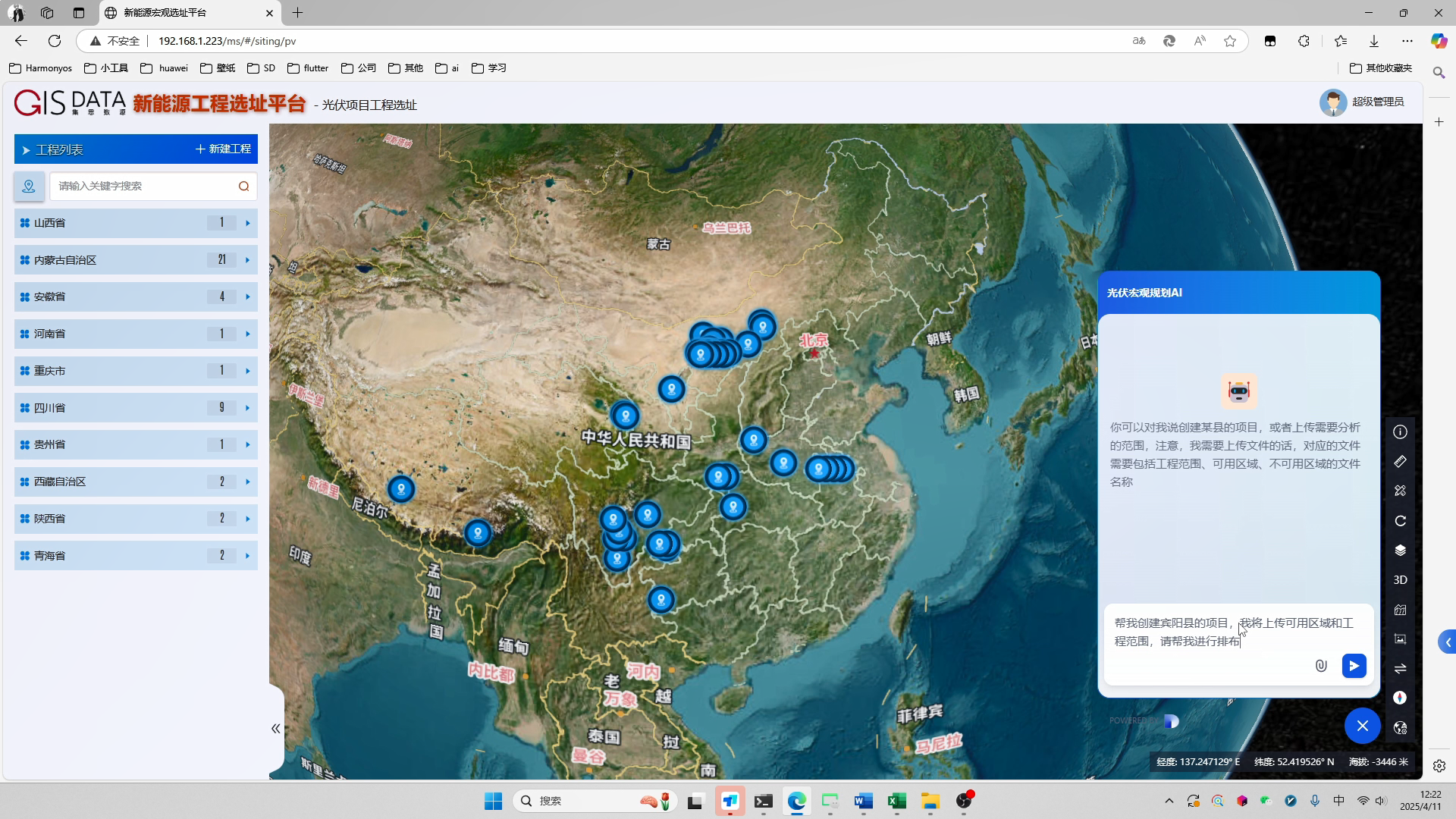This screenshot has height=819, width=1456.
Task: Open the map layers icon
Action: point(1400,551)
